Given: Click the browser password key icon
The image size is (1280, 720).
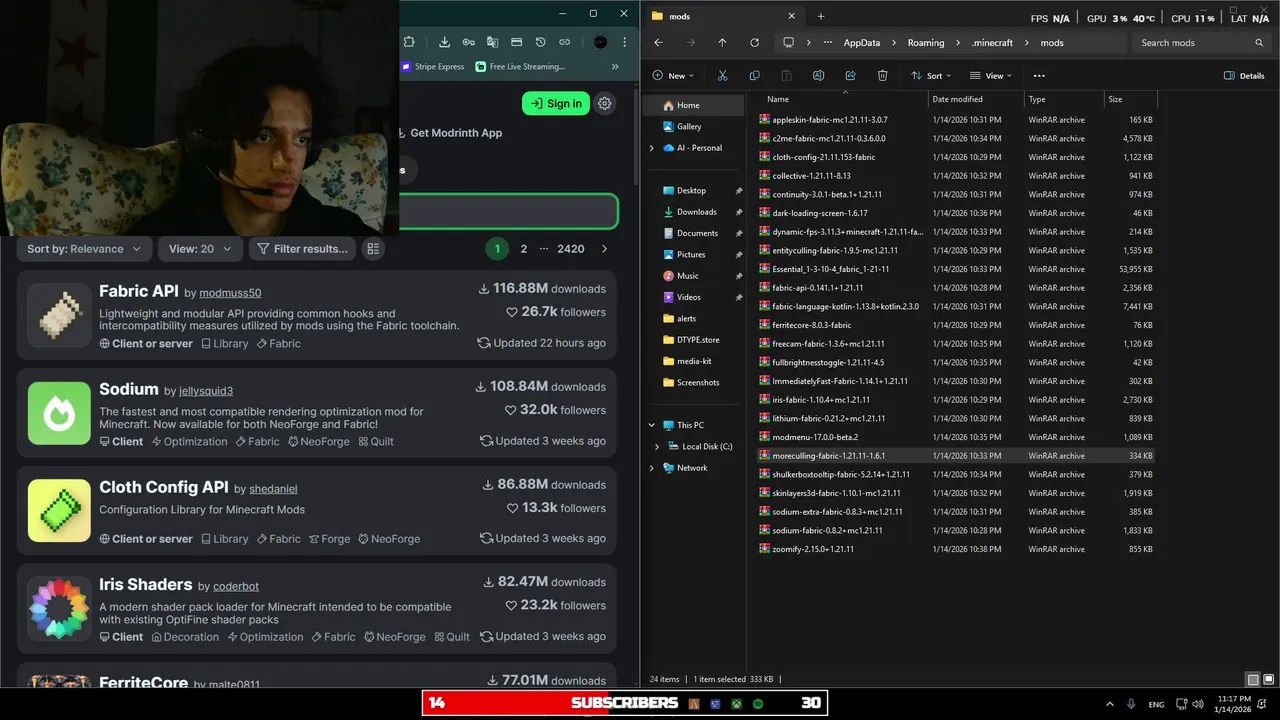Looking at the screenshot, I should pos(468,42).
